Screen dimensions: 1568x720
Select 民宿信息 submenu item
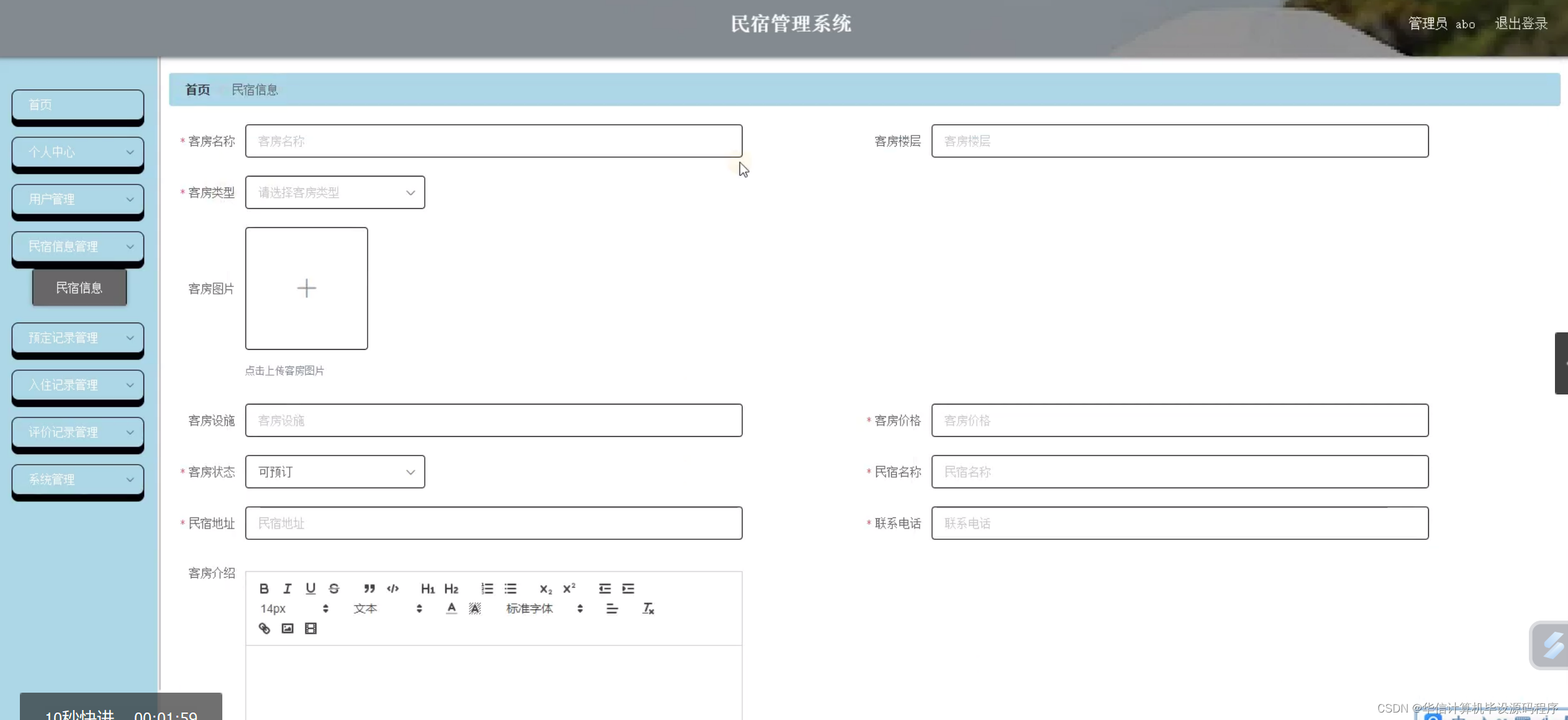coord(79,288)
